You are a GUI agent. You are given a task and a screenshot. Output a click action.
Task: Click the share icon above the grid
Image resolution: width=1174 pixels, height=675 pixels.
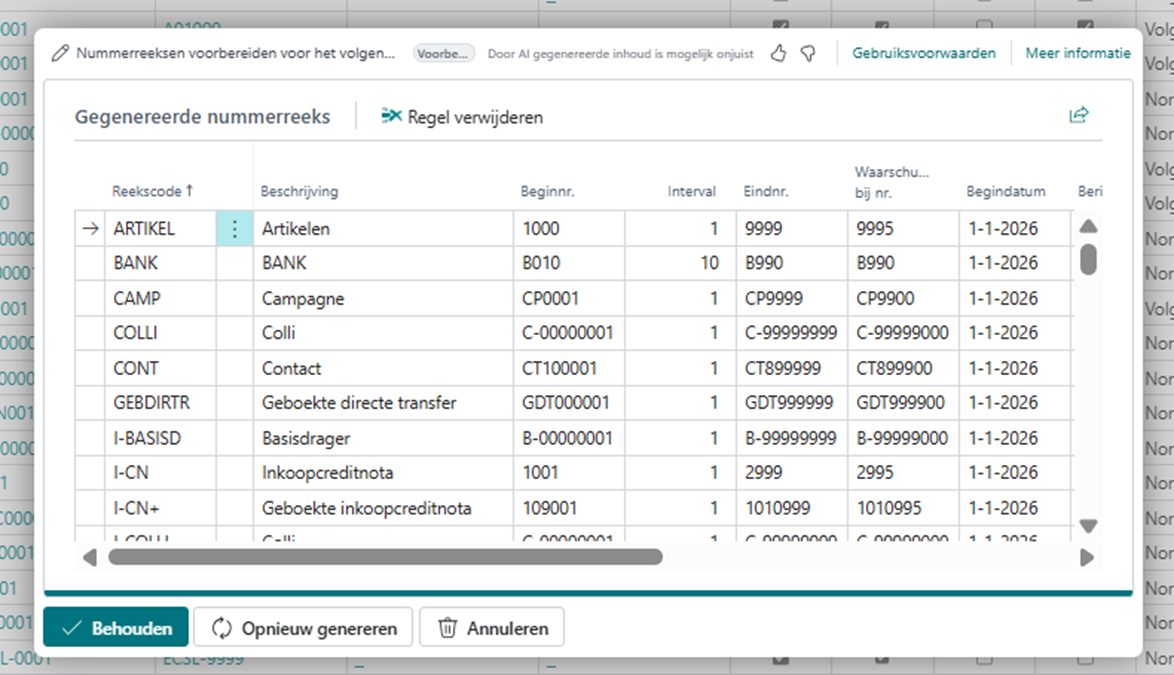point(1078,116)
